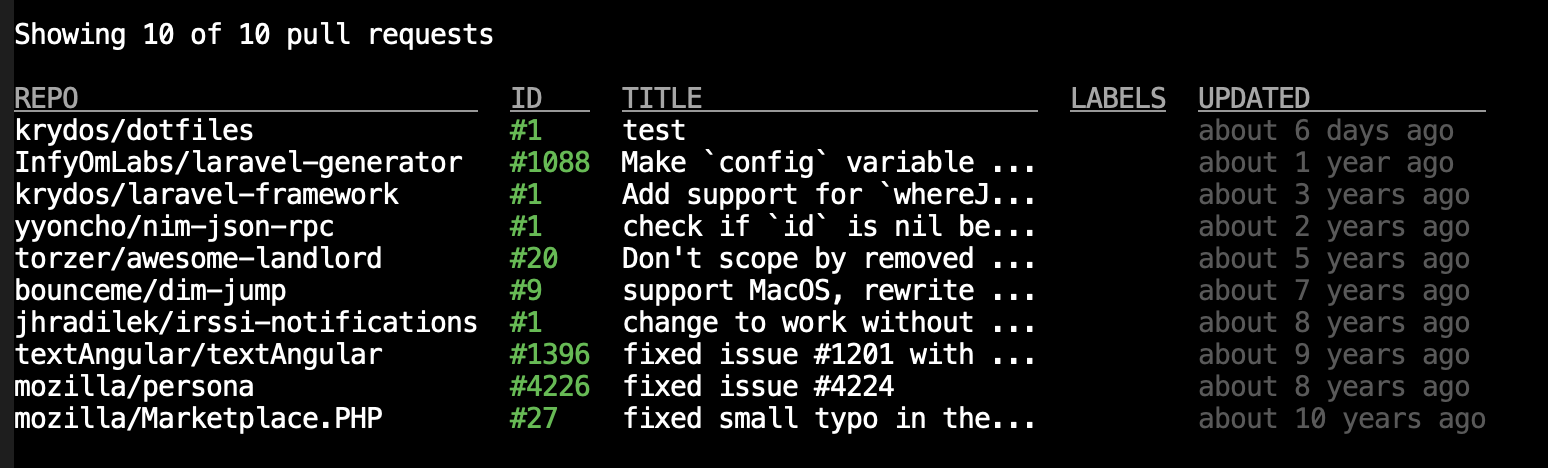The height and width of the screenshot is (468, 1548).
Task: Click the krydos/dotfiles repo name
Action: (134, 131)
